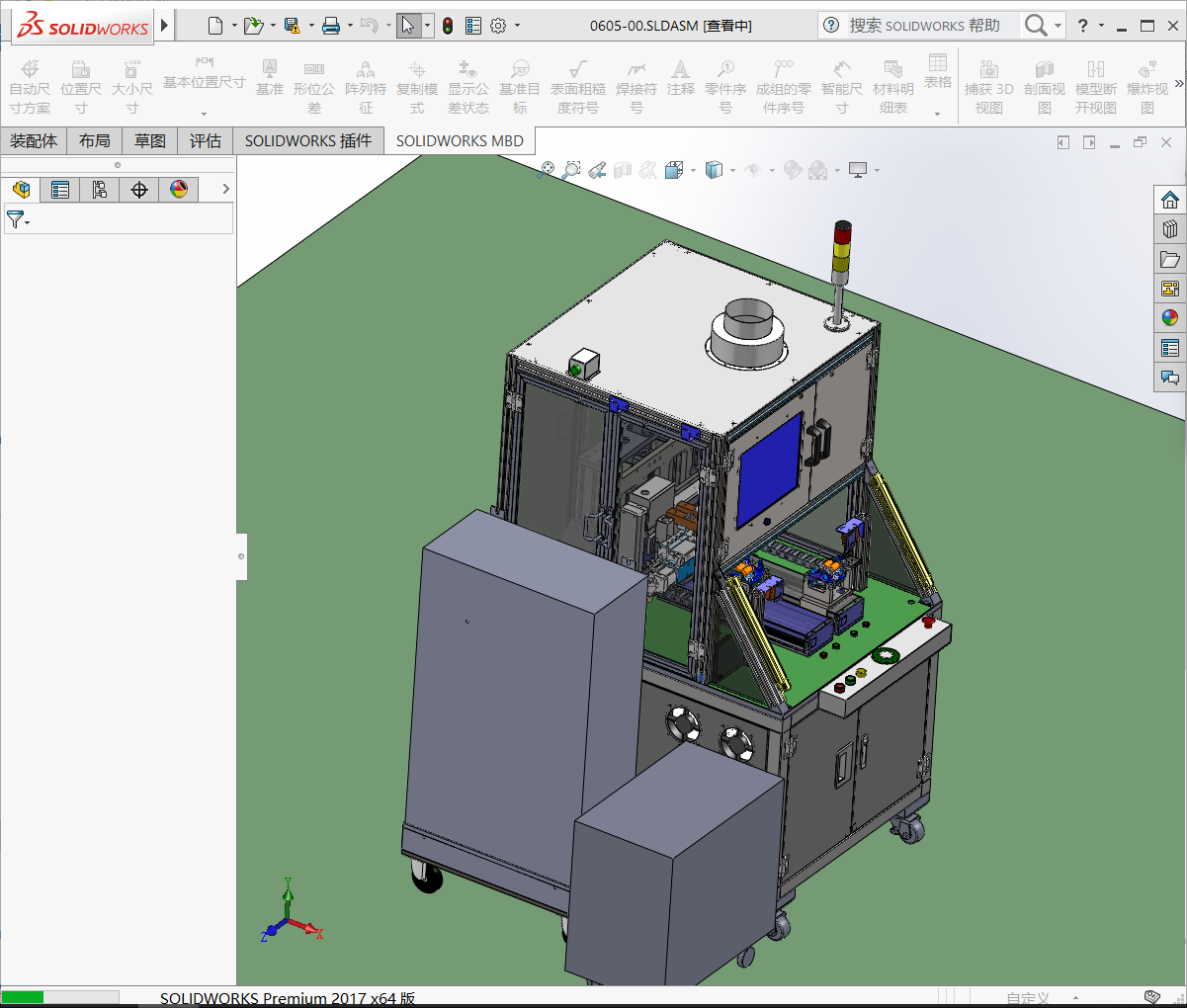Click the Print icon
The image size is (1187, 1008).
tap(331, 26)
